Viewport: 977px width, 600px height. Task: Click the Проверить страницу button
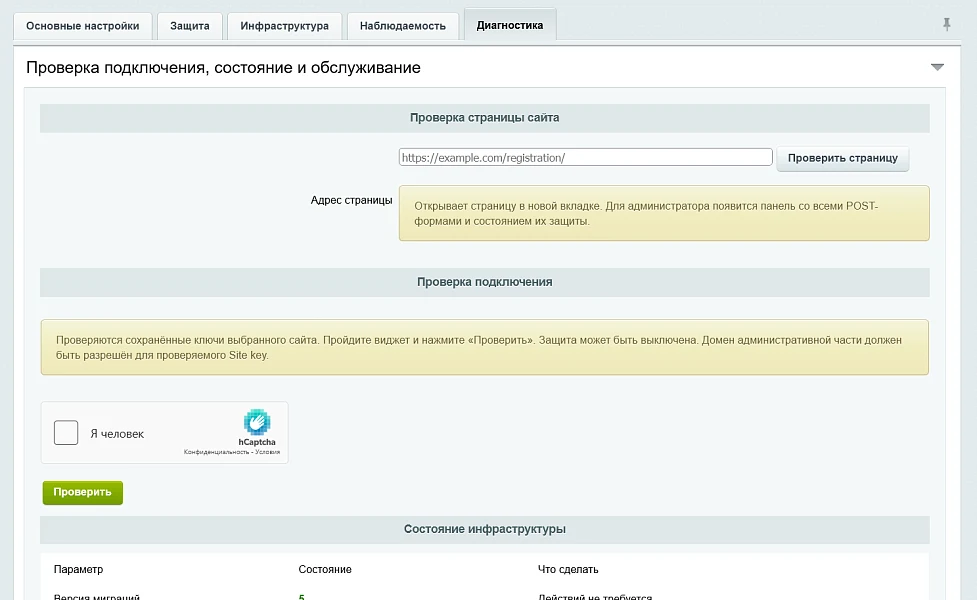click(842, 158)
